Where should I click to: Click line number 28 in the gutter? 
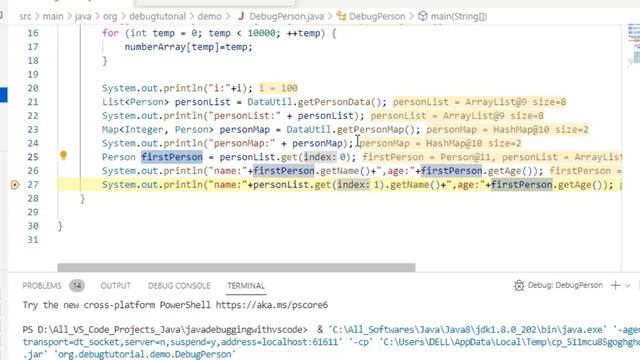(33, 198)
